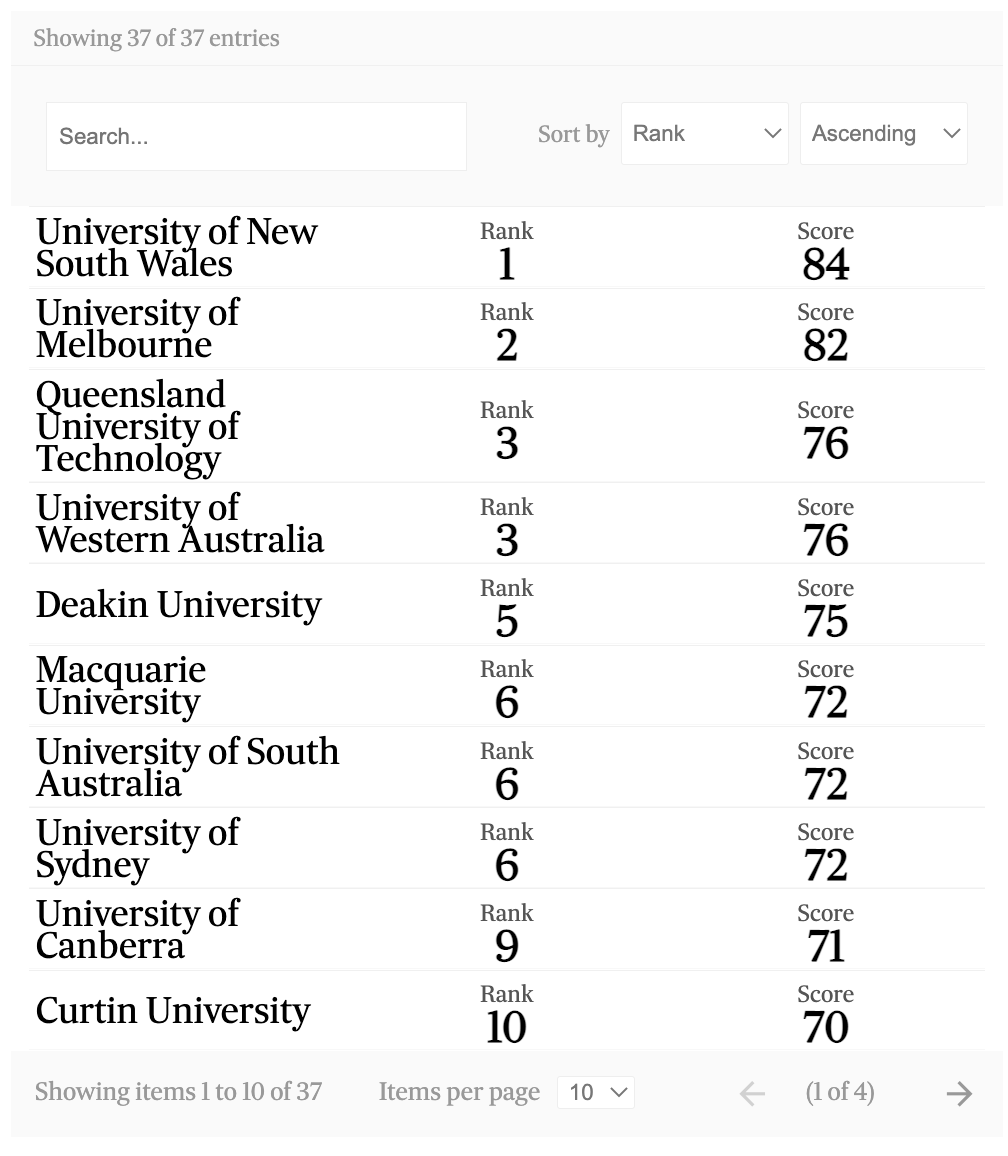The image size is (1008, 1156).
Task: Select the University of Melbourne entry
Action: click(138, 329)
